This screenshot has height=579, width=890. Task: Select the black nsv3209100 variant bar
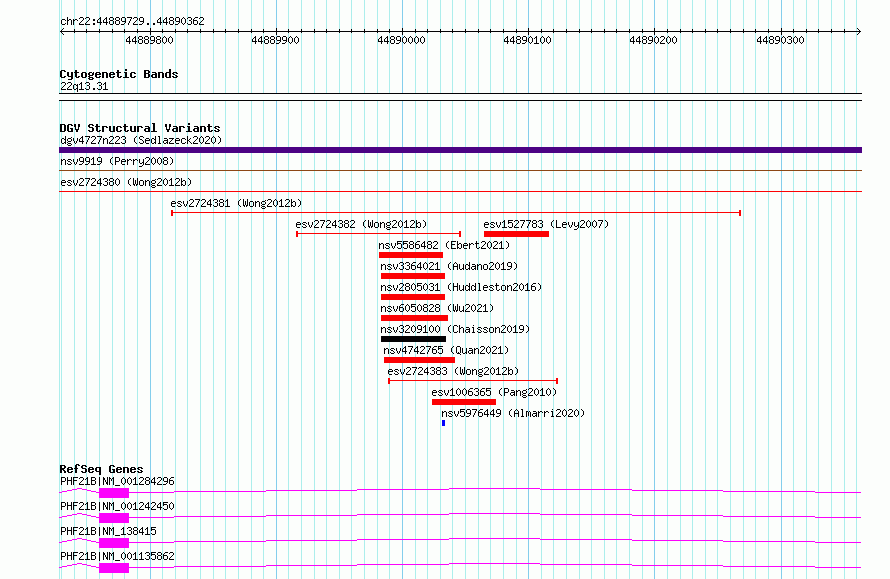(413, 339)
